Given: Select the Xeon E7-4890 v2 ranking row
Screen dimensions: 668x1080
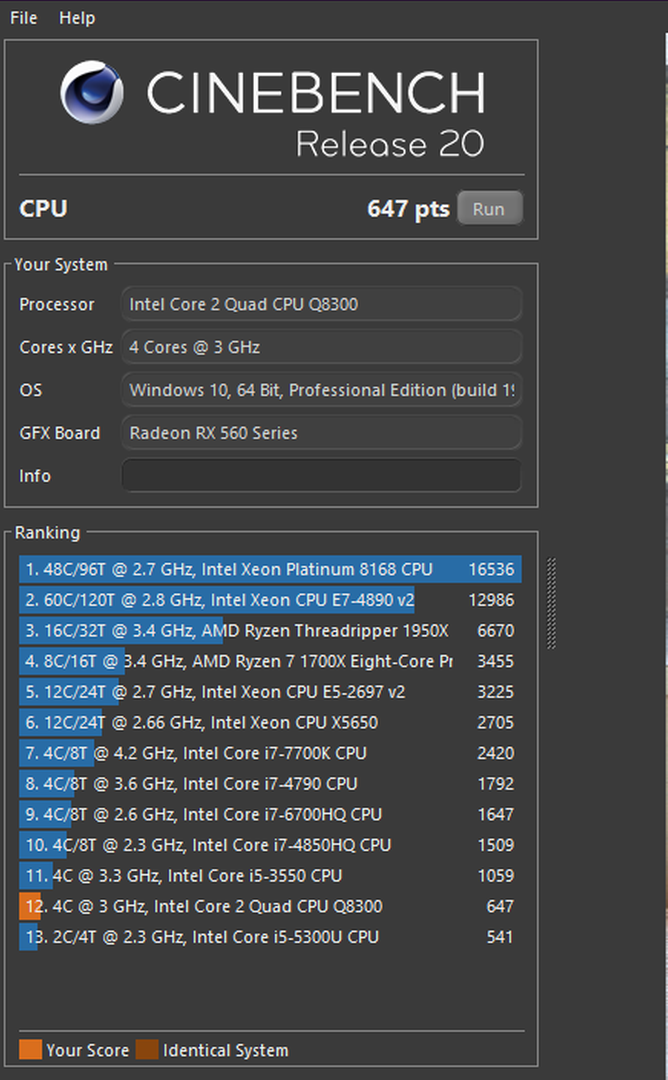Looking at the screenshot, I should pyautogui.click(x=270, y=600).
